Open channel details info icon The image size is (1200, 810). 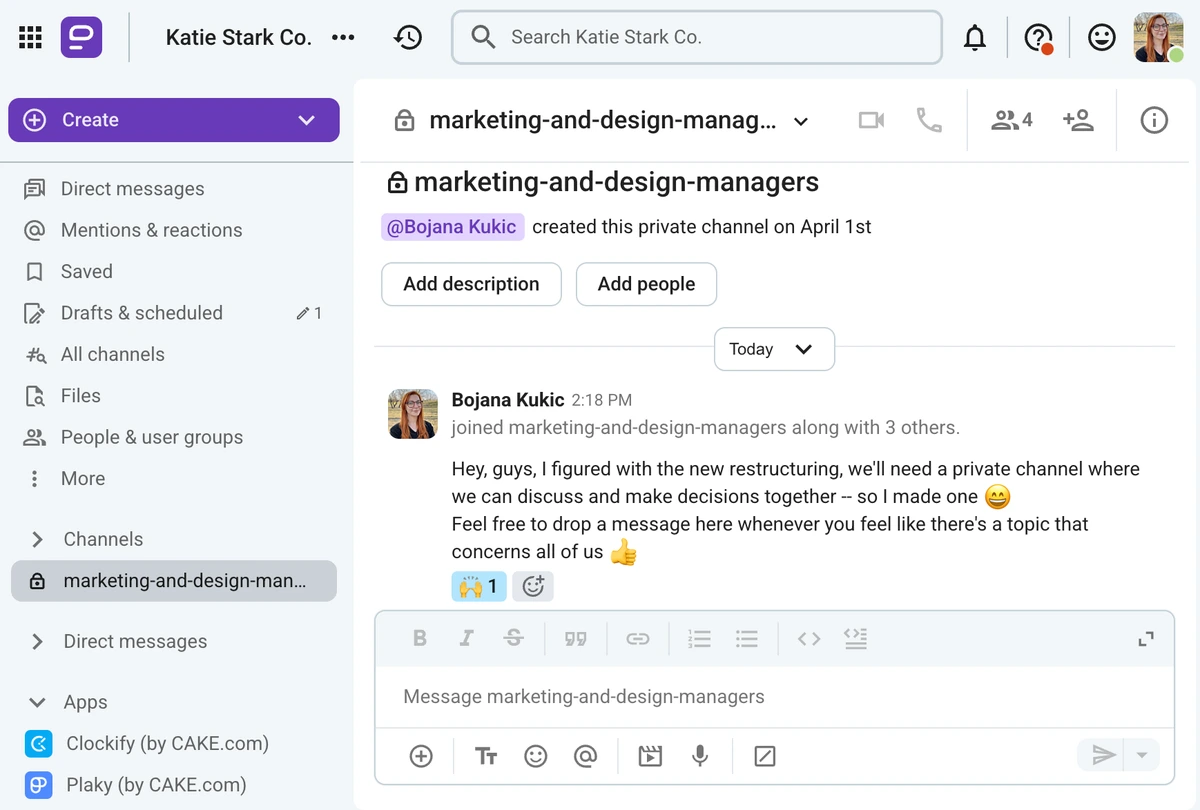1154,121
